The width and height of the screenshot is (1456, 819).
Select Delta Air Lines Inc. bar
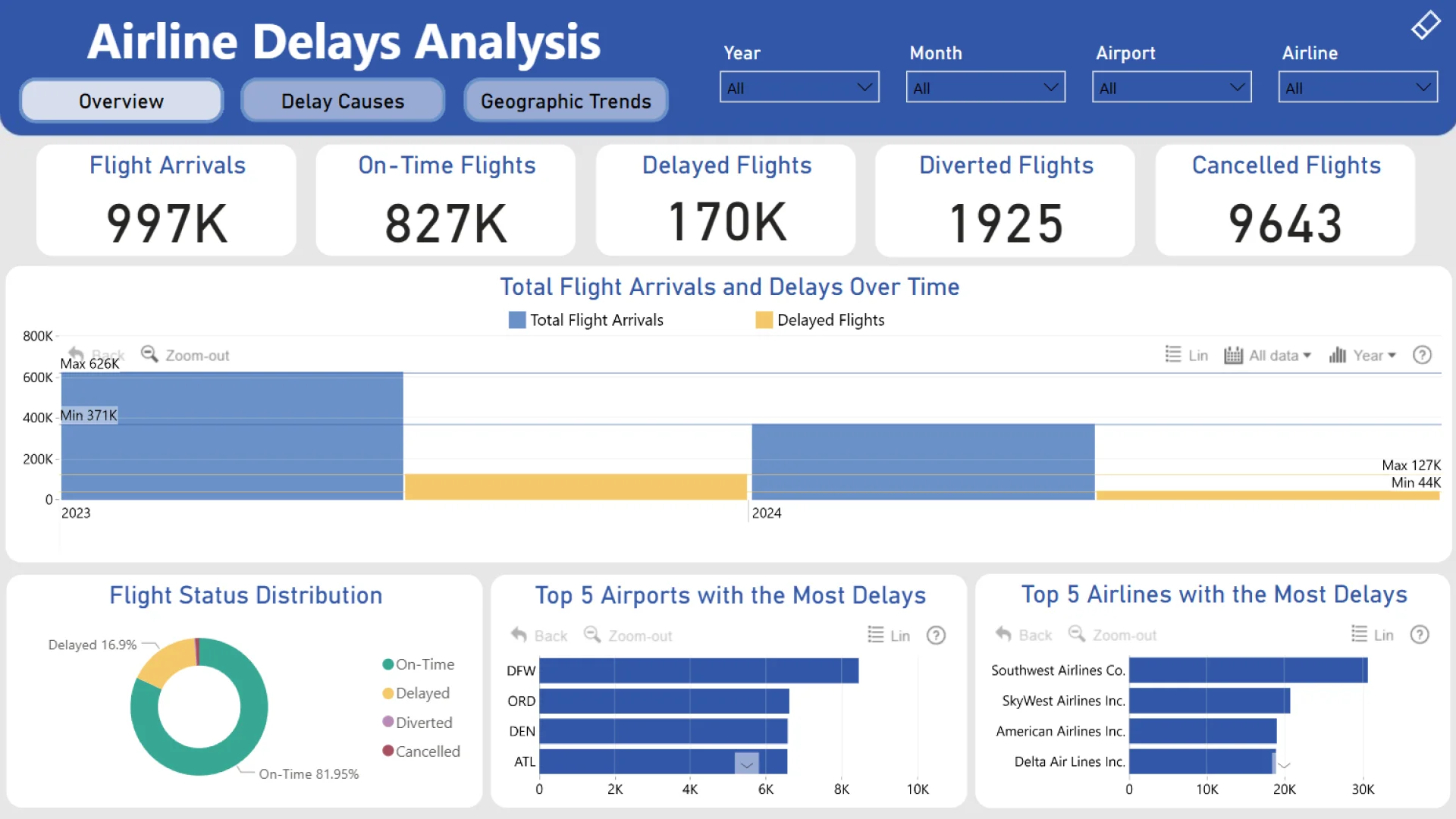pos(1202,761)
